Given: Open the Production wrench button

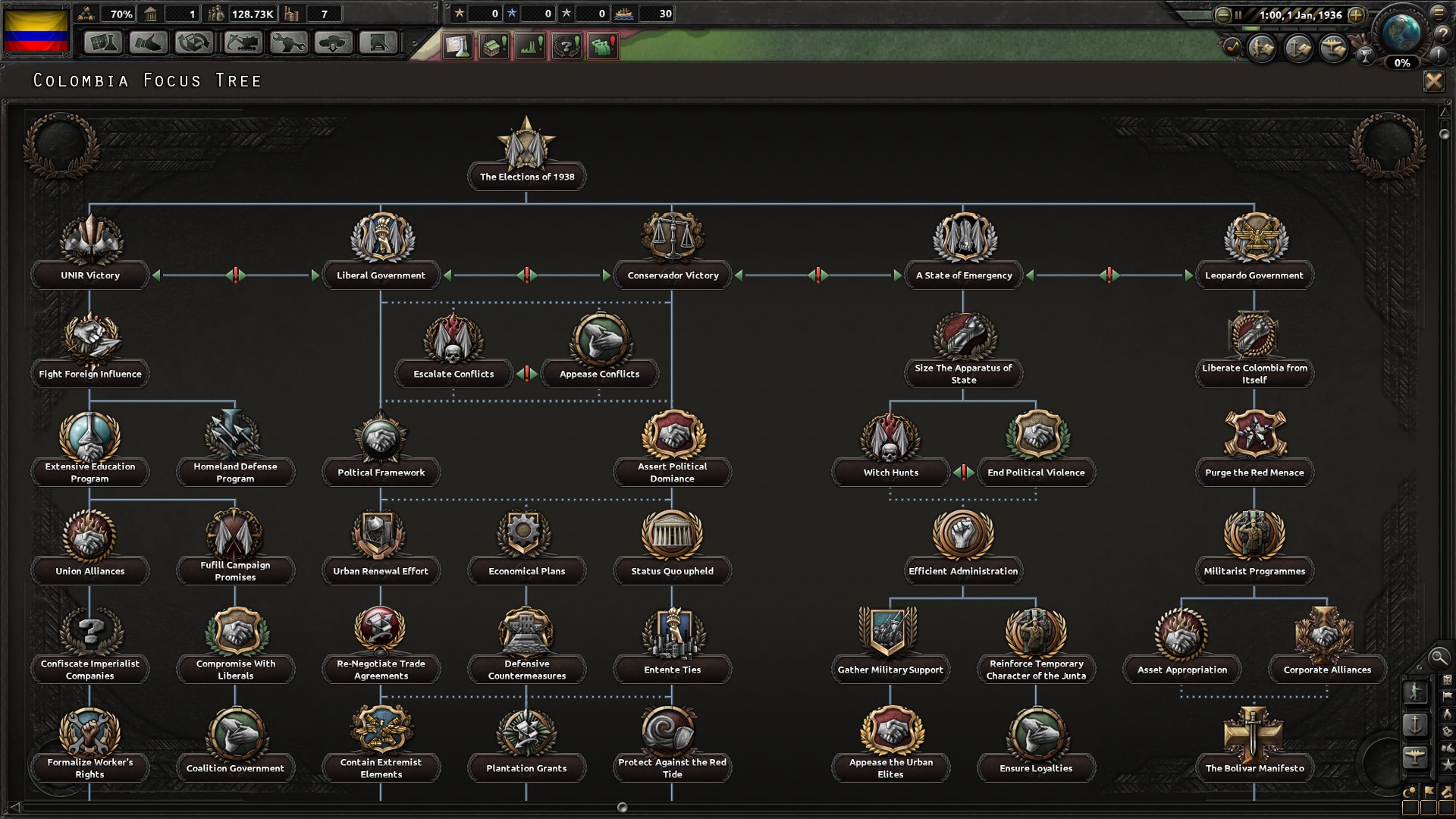Looking at the screenshot, I should tap(288, 43).
